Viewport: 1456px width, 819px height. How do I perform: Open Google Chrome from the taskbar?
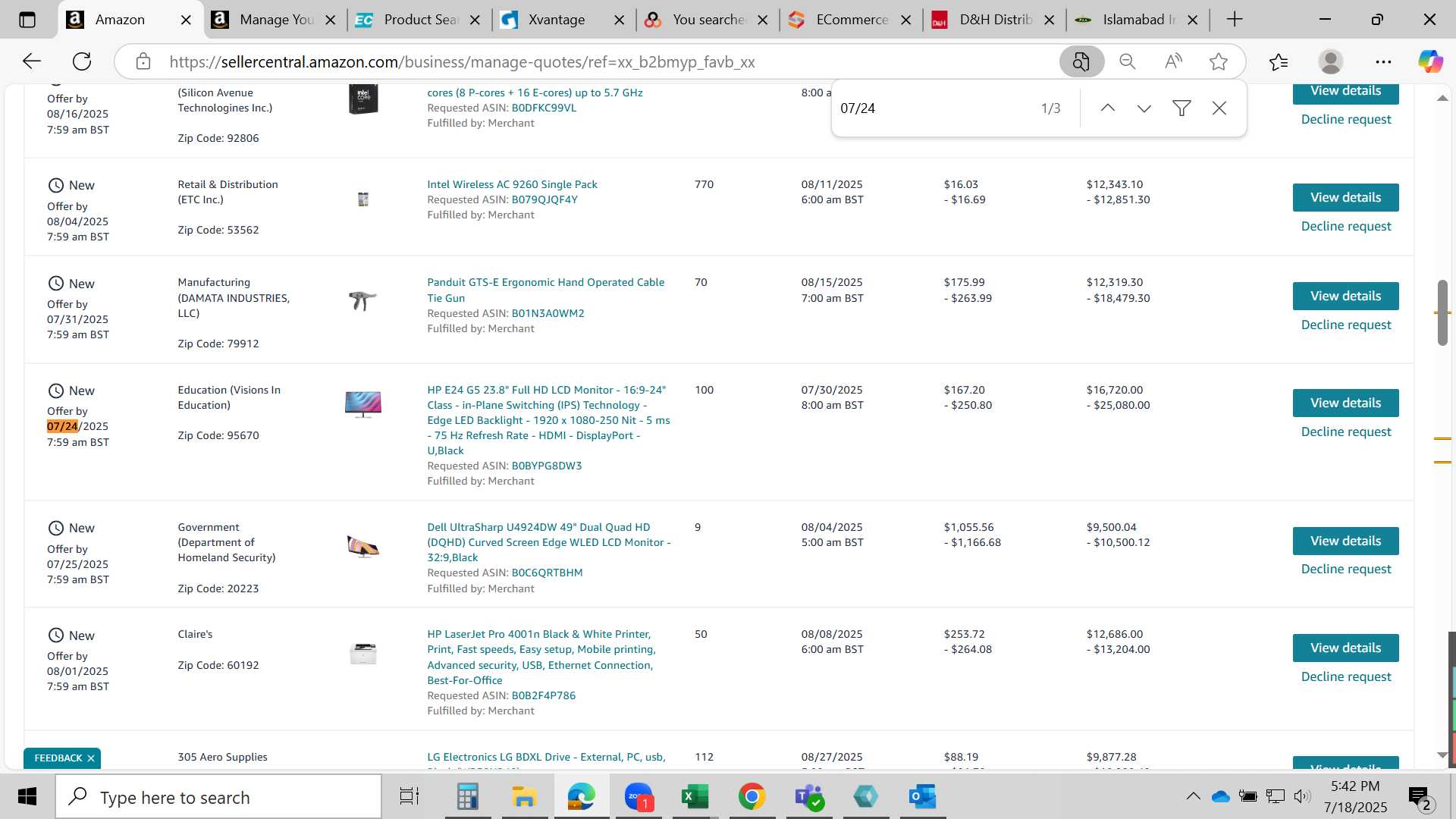click(x=752, y=797)
